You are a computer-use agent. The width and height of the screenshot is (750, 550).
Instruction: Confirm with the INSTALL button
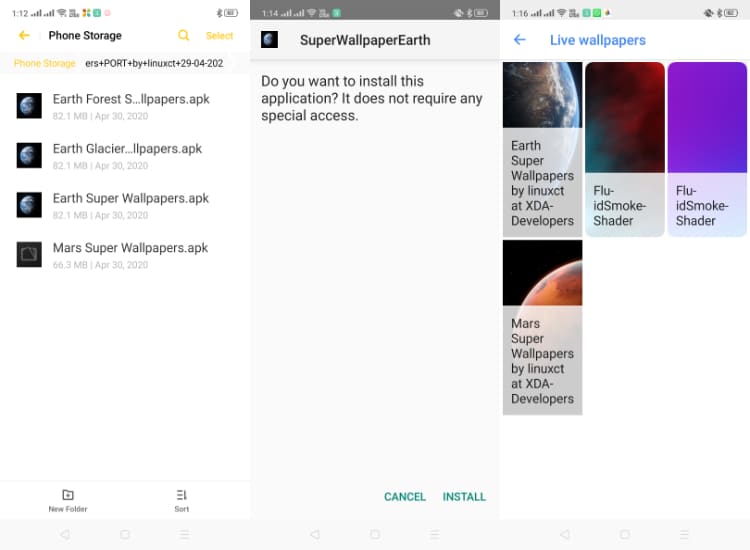click(x=464, y=497)
